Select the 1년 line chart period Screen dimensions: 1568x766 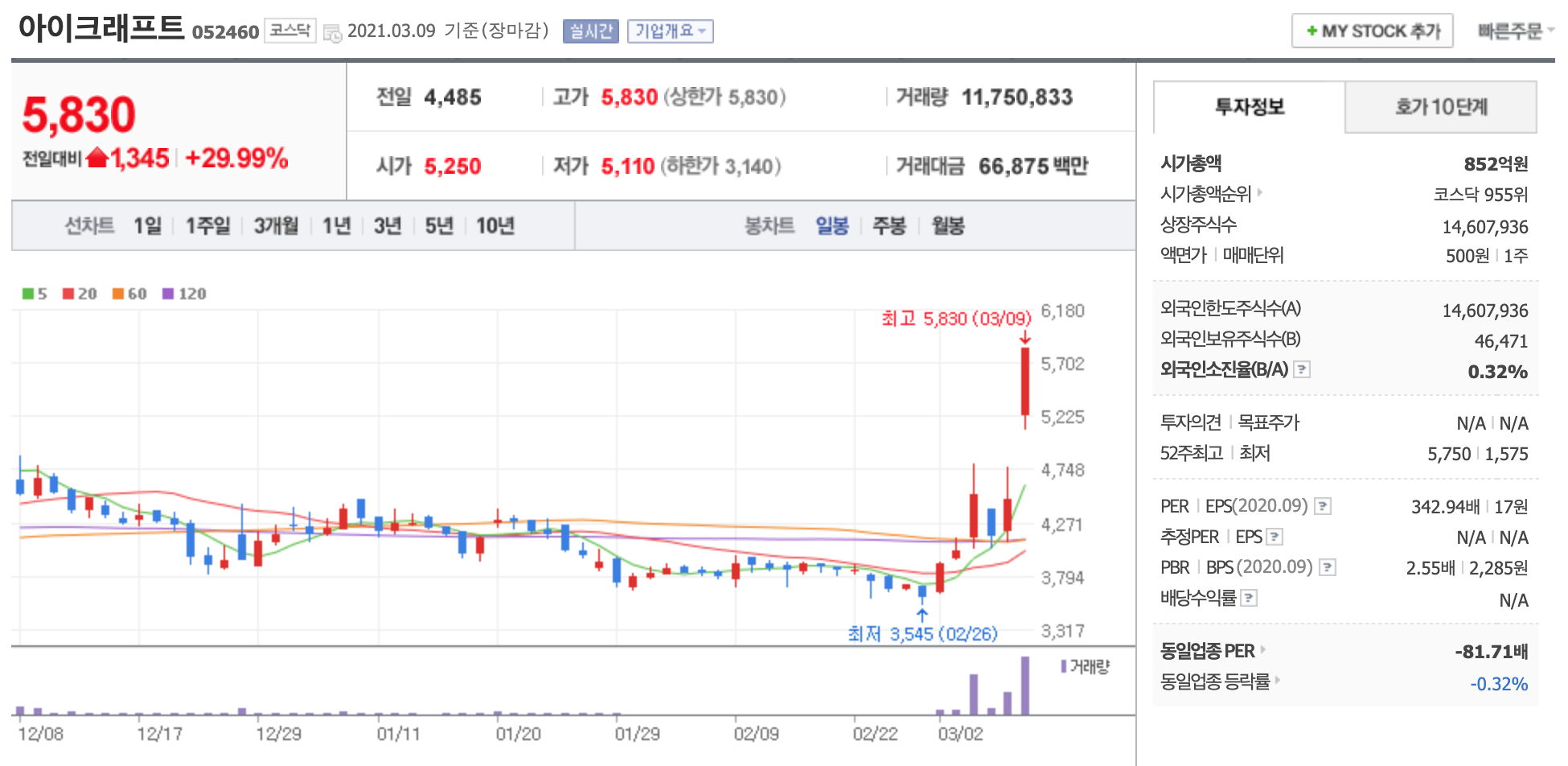click(336, 225)
